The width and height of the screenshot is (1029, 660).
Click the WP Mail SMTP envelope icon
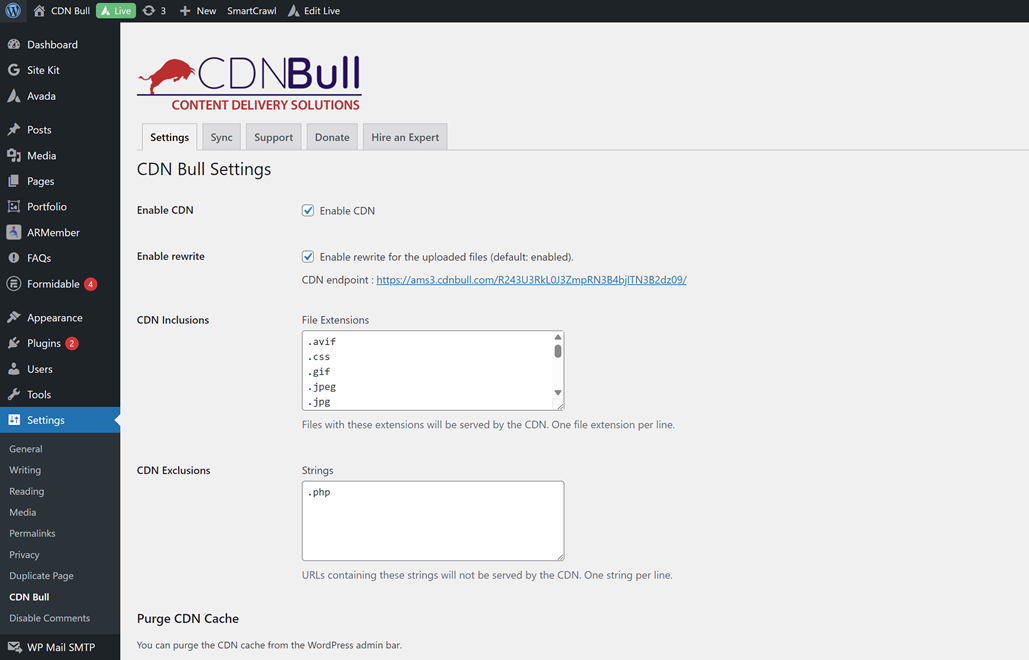pyautogui.click(x=14, y=647)
